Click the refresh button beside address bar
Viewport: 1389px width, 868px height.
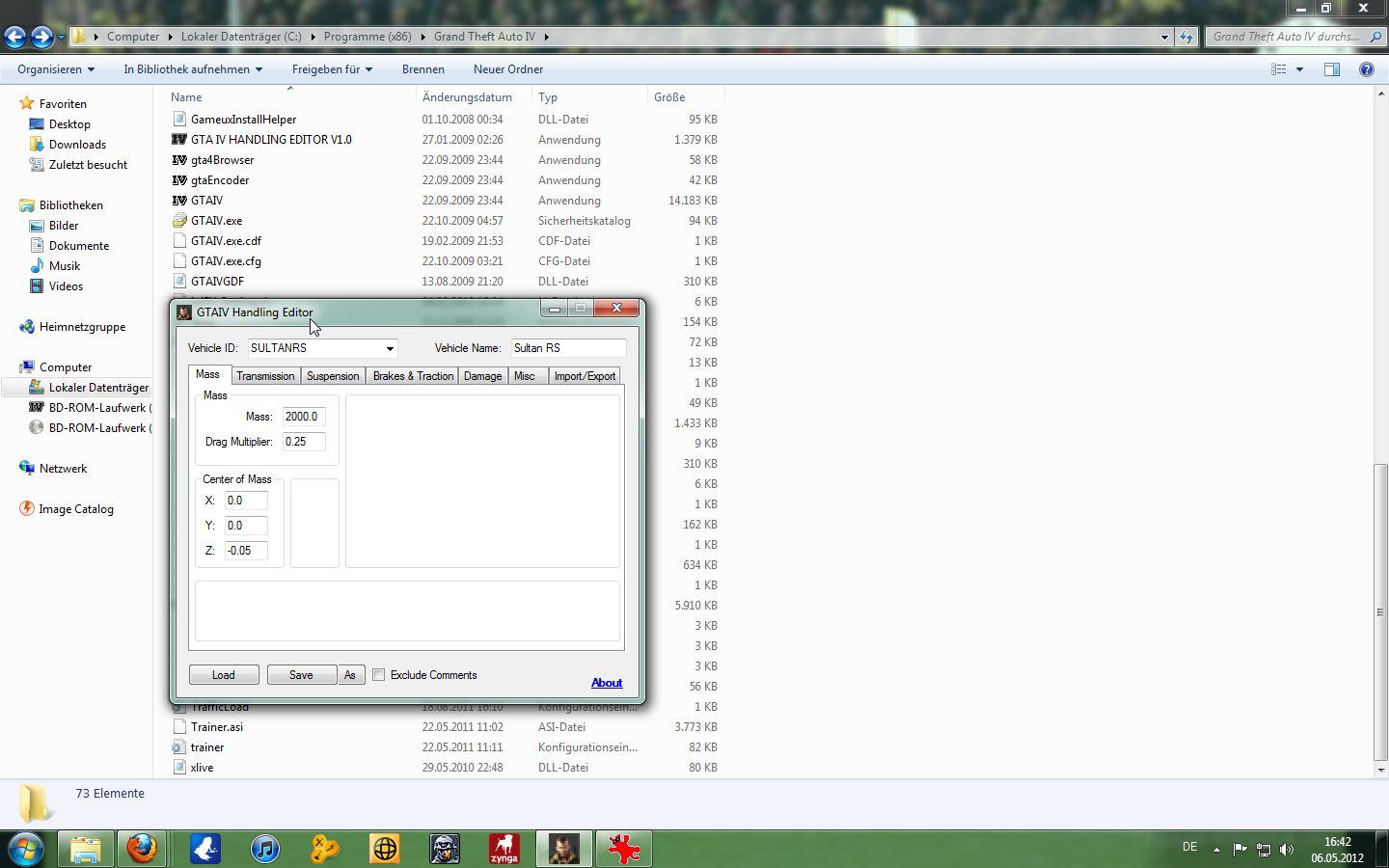1186,37
